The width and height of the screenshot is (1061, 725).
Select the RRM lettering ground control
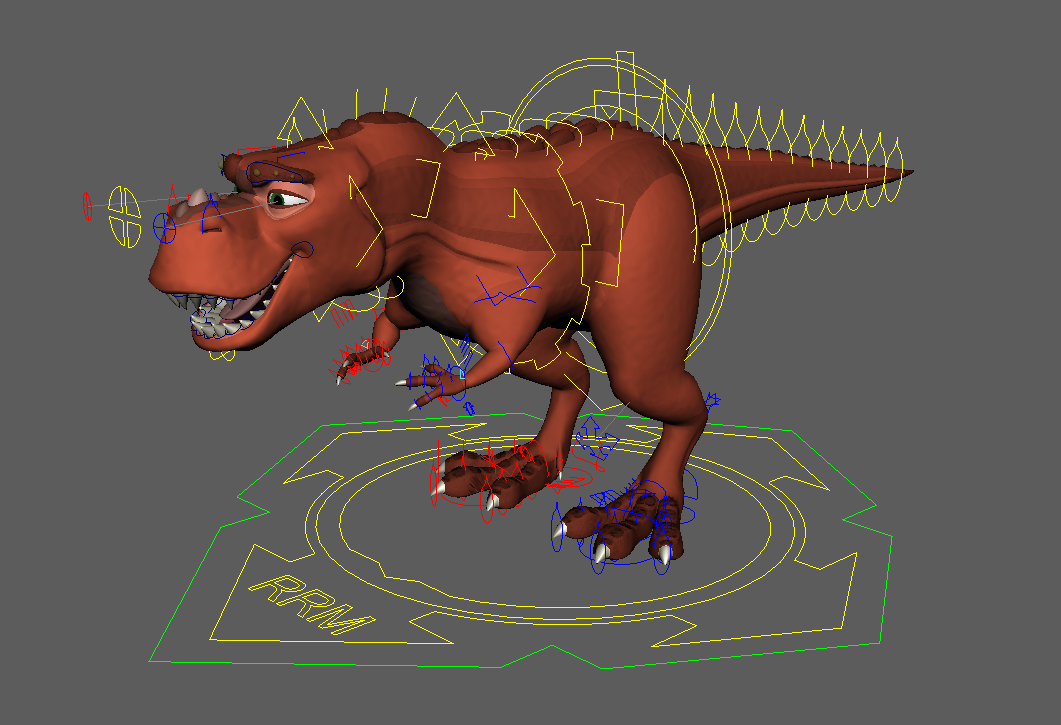click(x=312, y=604)
